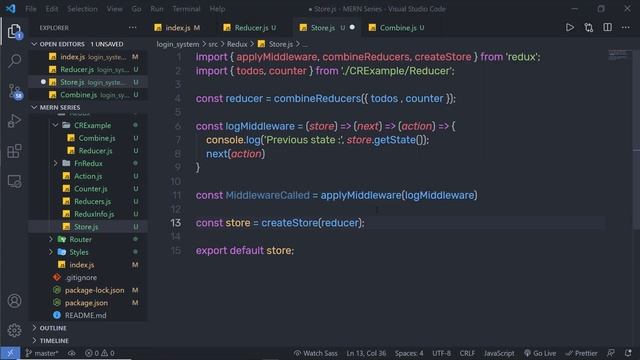This screenshot has width=640, height=360.
Task: Open package-lock.json in the file tree
Action: coord(88,290)
